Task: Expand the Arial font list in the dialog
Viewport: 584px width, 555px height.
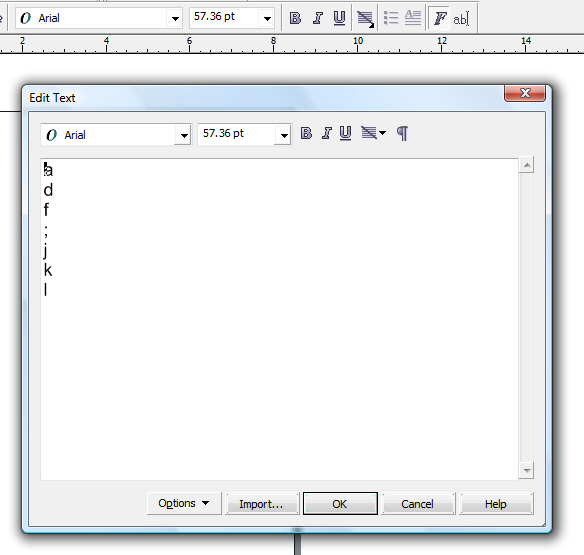Action: (184, 136)
